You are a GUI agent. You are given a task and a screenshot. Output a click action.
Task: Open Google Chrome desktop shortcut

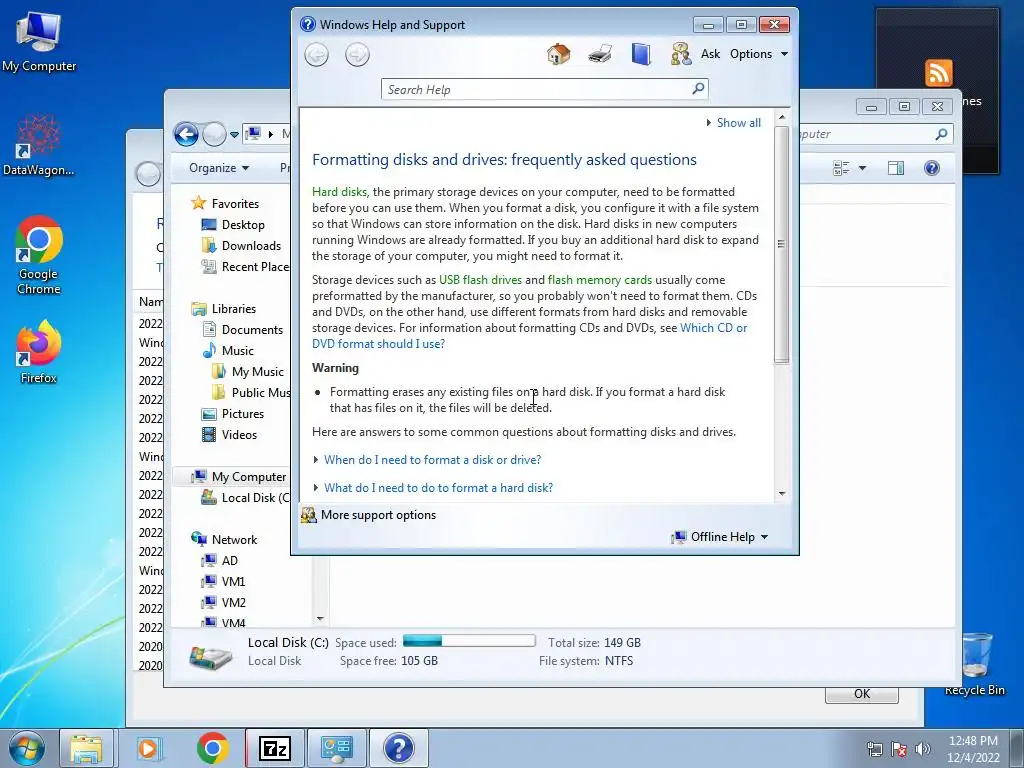tap(39, 255)
